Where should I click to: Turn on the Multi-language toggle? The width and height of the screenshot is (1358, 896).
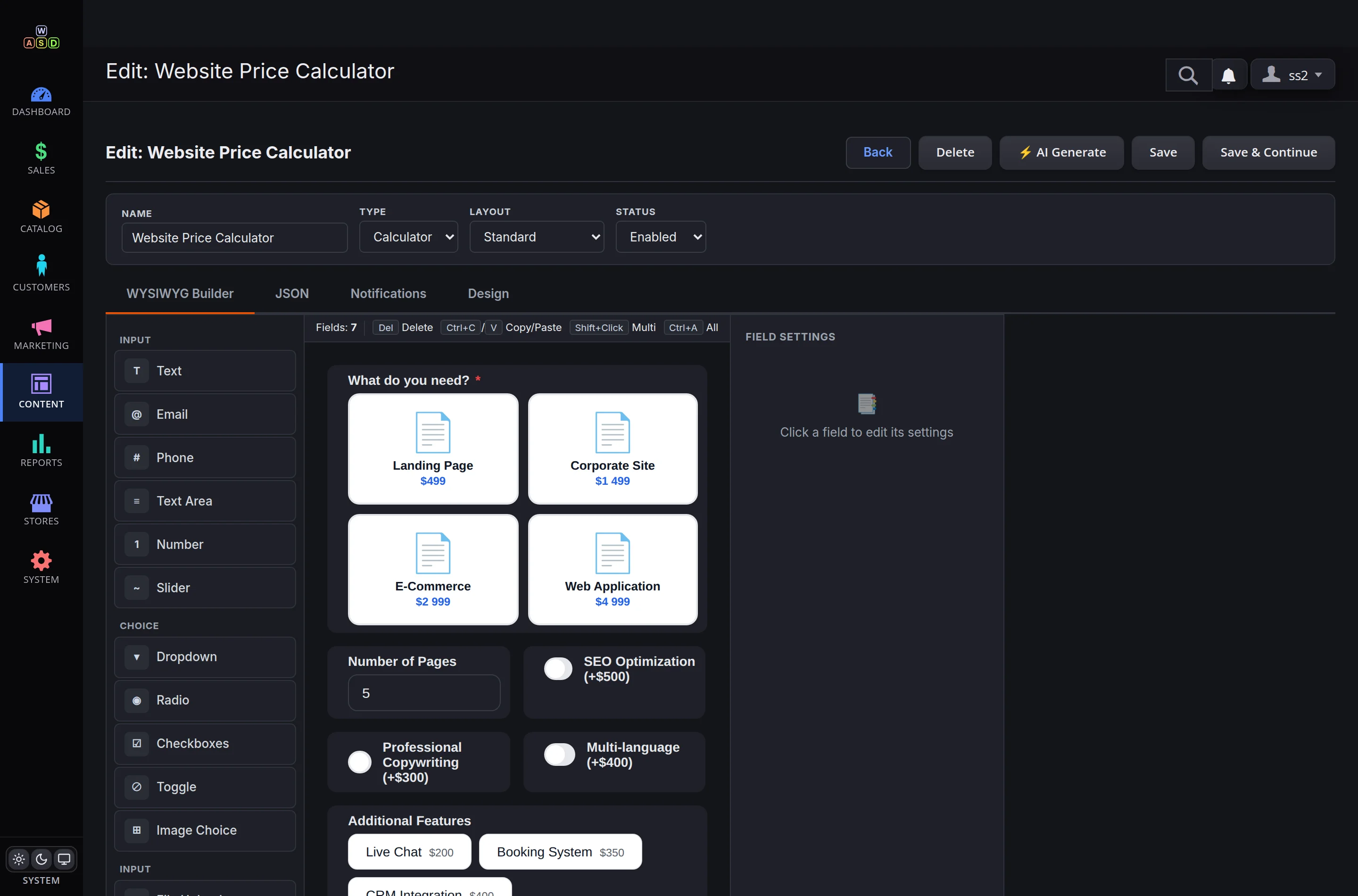[559, 754]
